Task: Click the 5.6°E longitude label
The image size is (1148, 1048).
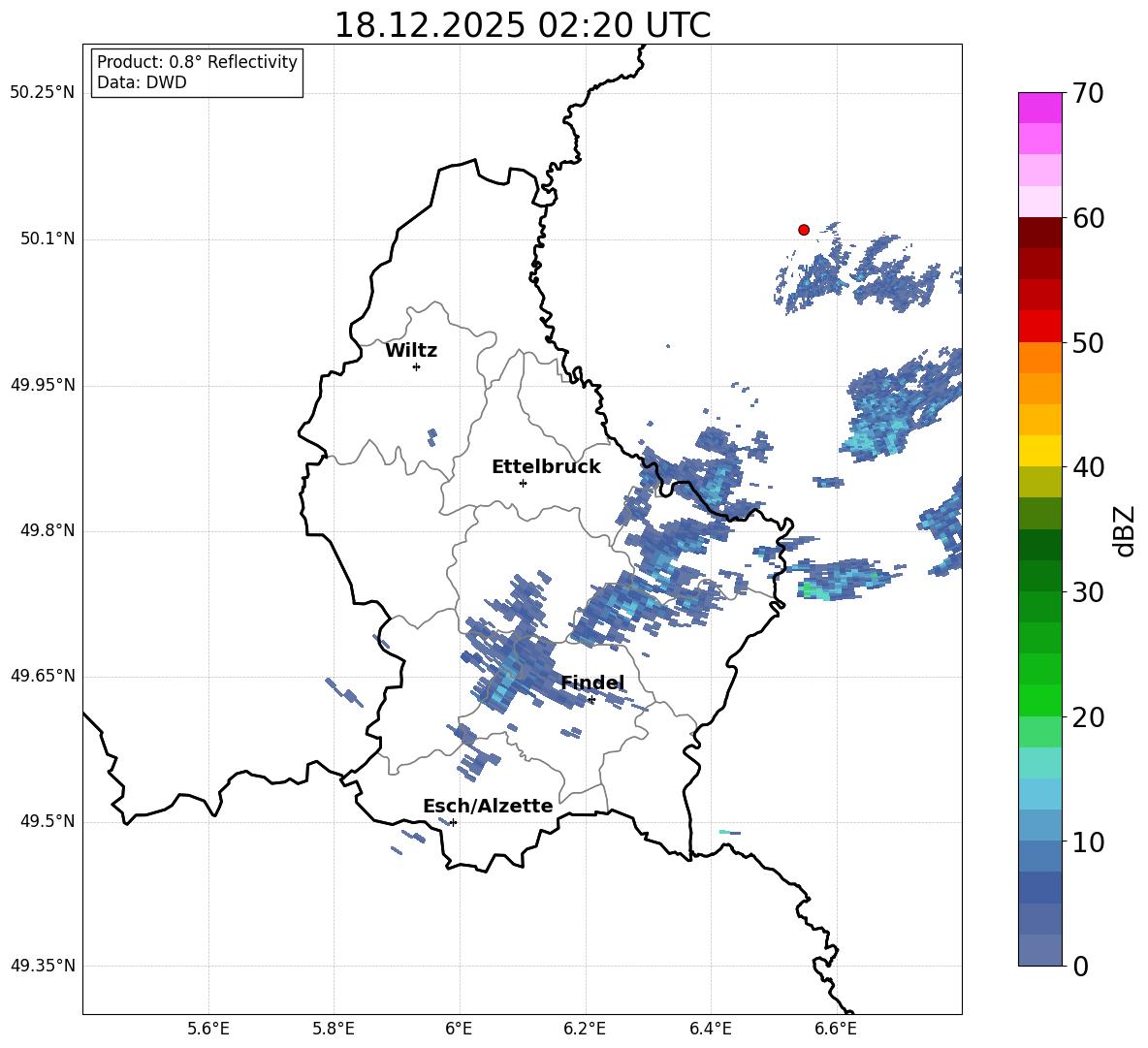Action: (x=208, y=1029)
